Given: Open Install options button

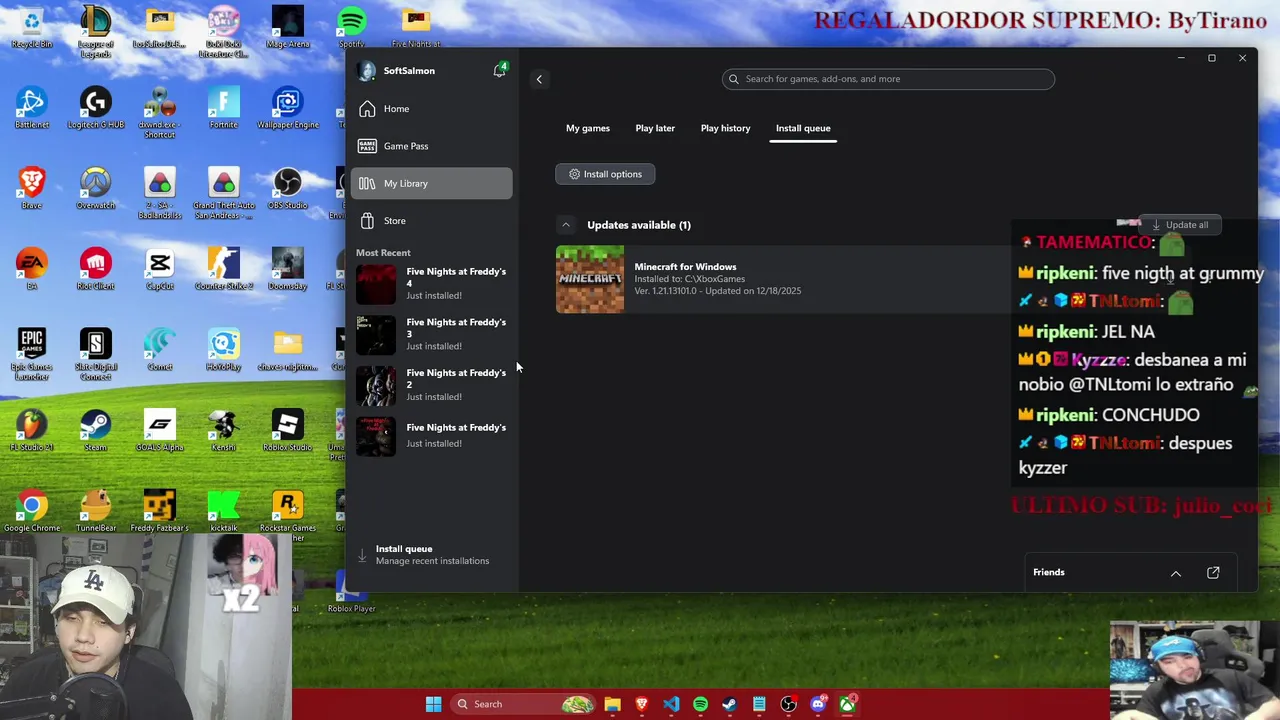Looking at the screenshot, I should pos(605,174).
